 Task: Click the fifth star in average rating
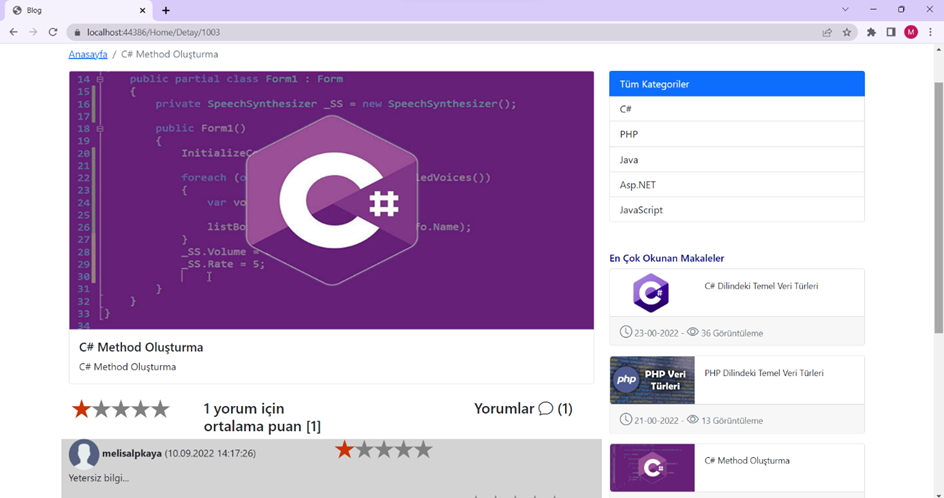[x=160, y=409]
